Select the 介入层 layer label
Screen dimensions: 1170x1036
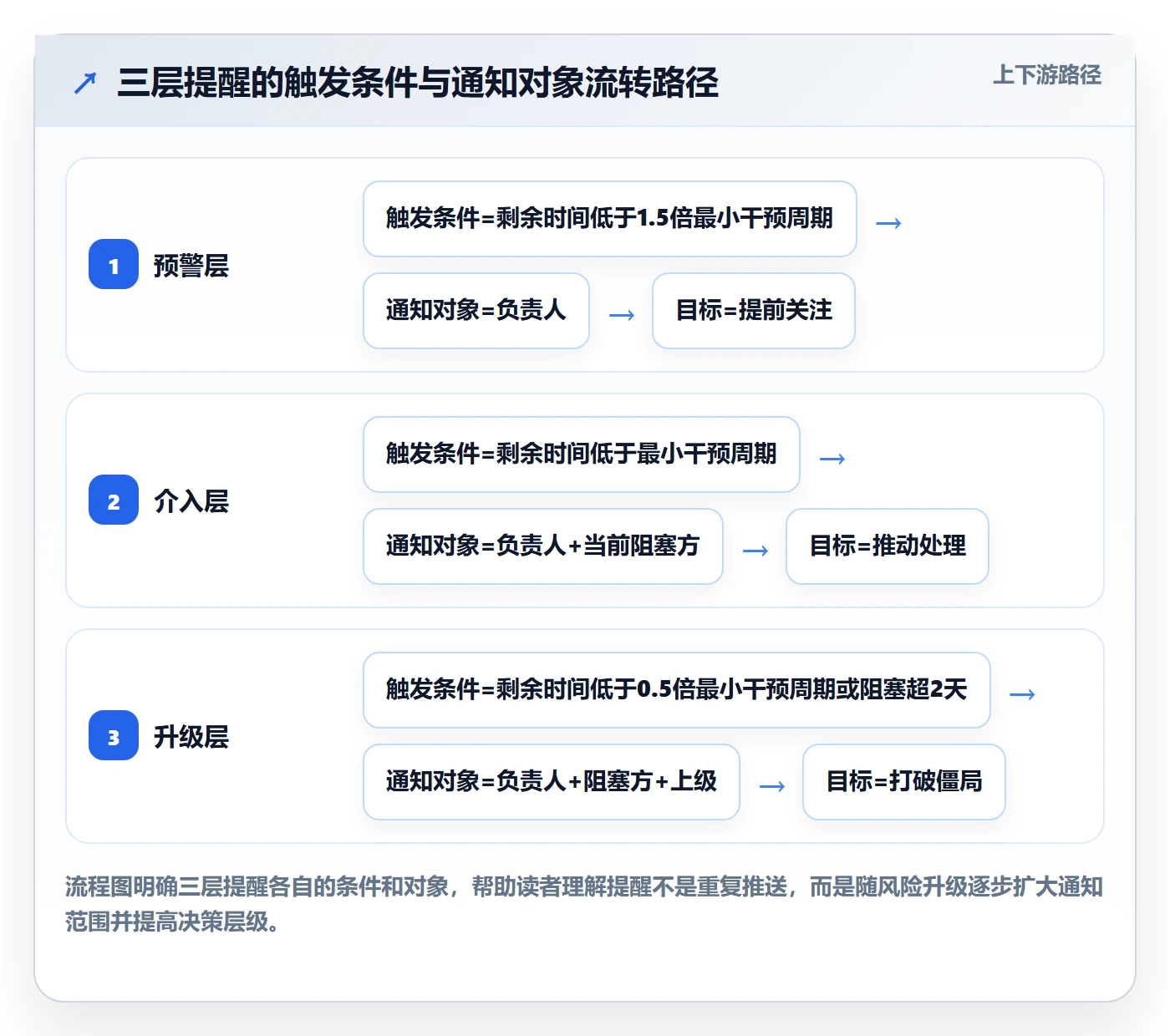click(191, 501)
